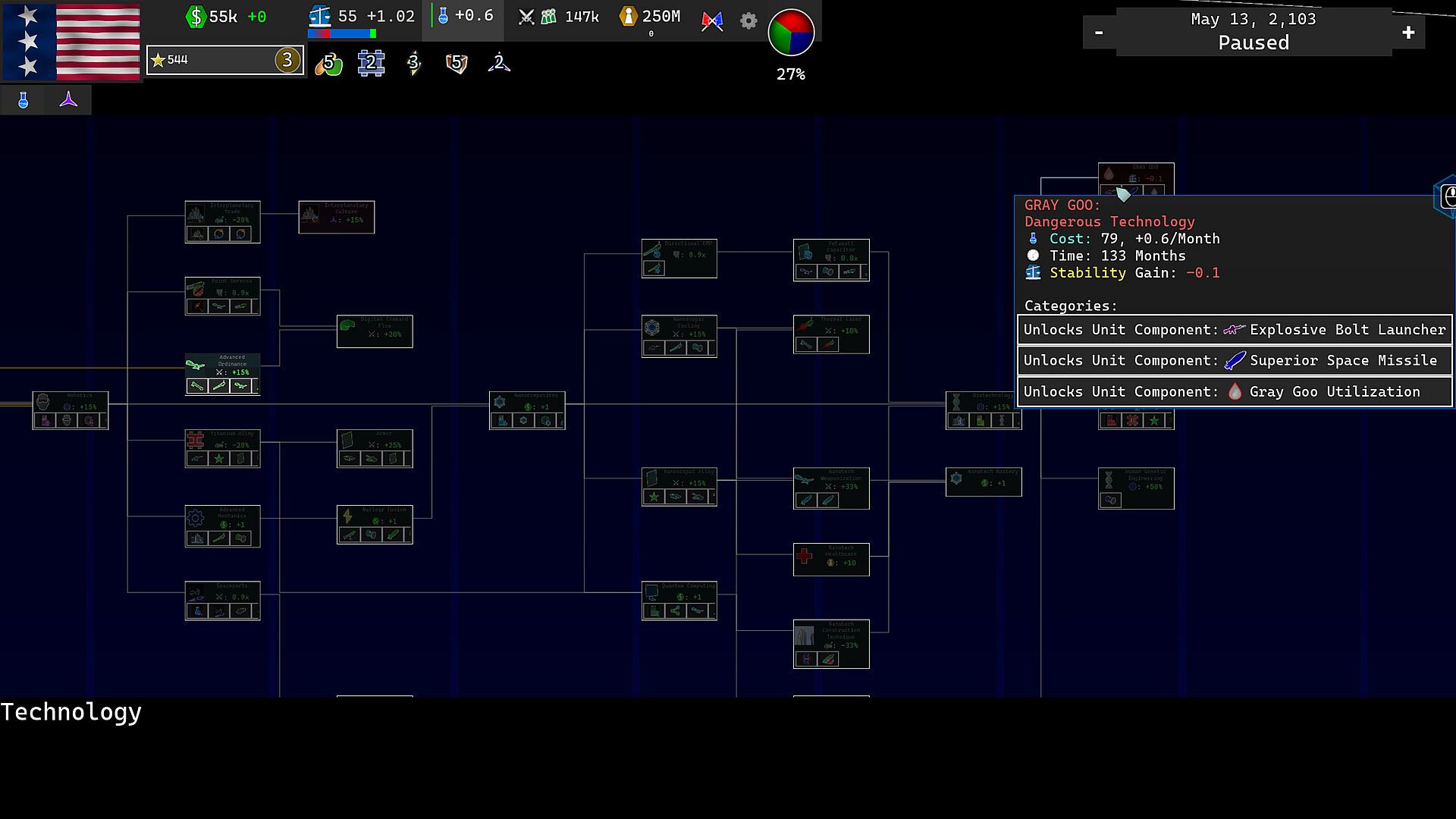Click the lightning energy resource icon showing 3
Viewport: 1456px width, 819px height.
click(x=413, y=63)
